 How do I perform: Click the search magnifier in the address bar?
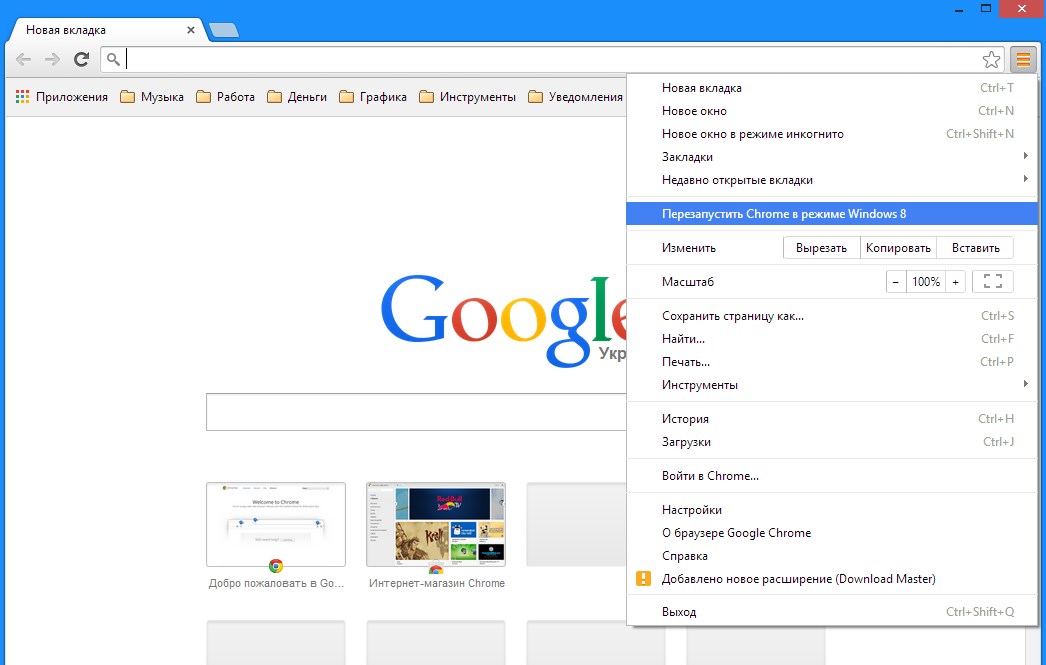[x=113, y=59]
